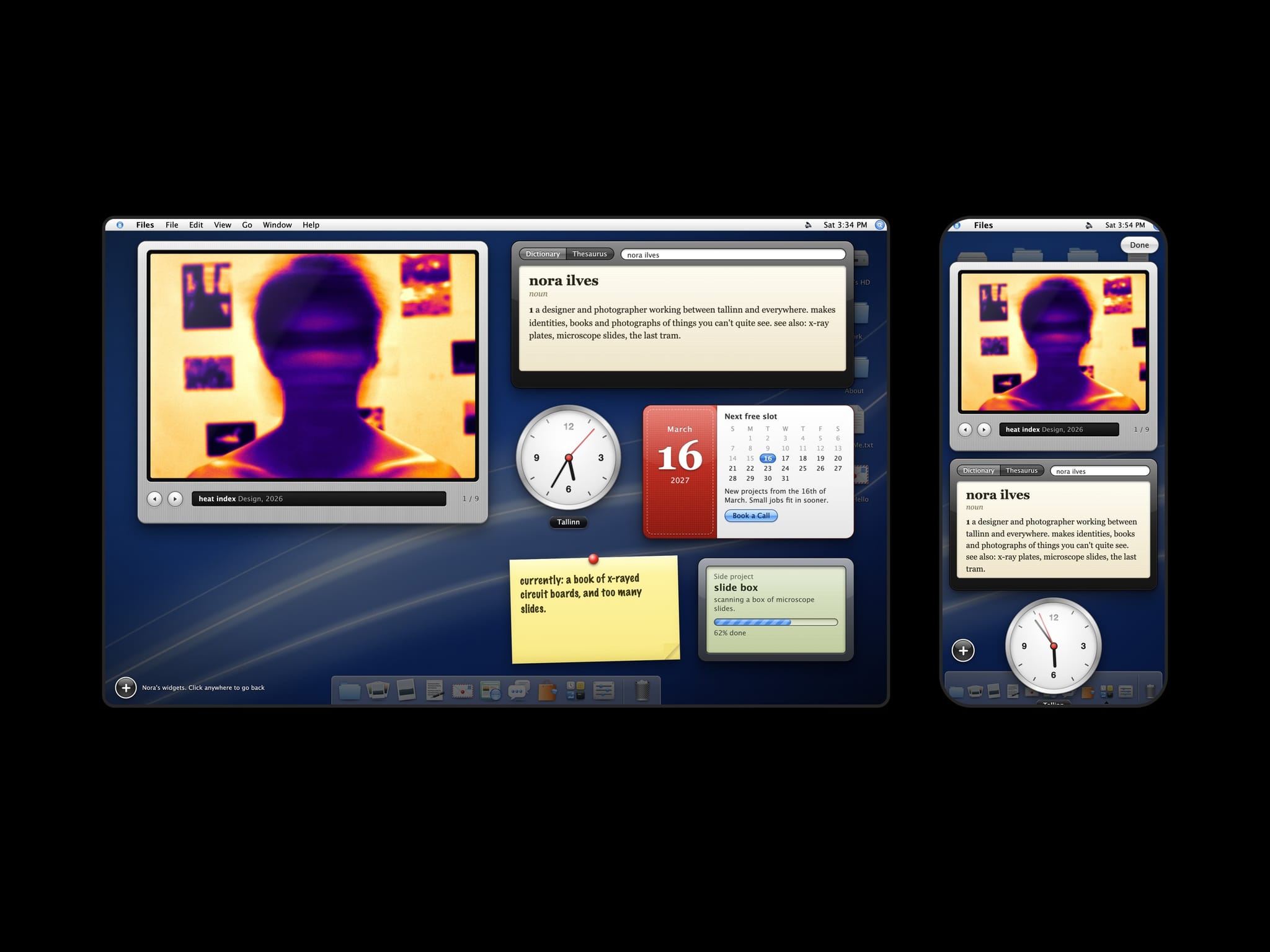The width and height of the screenshot is (1270, 952).
Task: Select Dictionary mode in the phone dictionary widget
Action: coord(979,470)
